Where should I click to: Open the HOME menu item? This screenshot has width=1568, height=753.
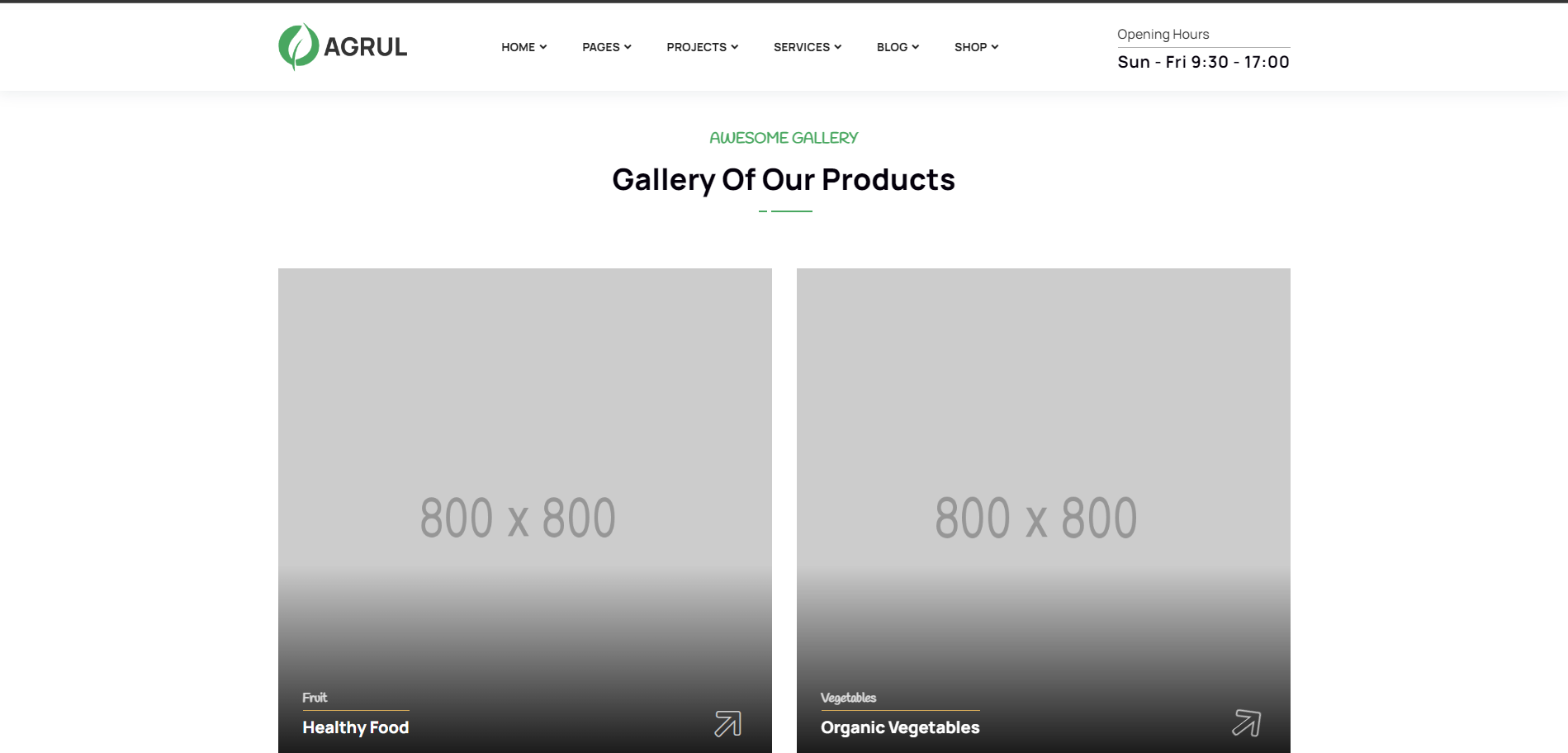click(x=518, y=47)
